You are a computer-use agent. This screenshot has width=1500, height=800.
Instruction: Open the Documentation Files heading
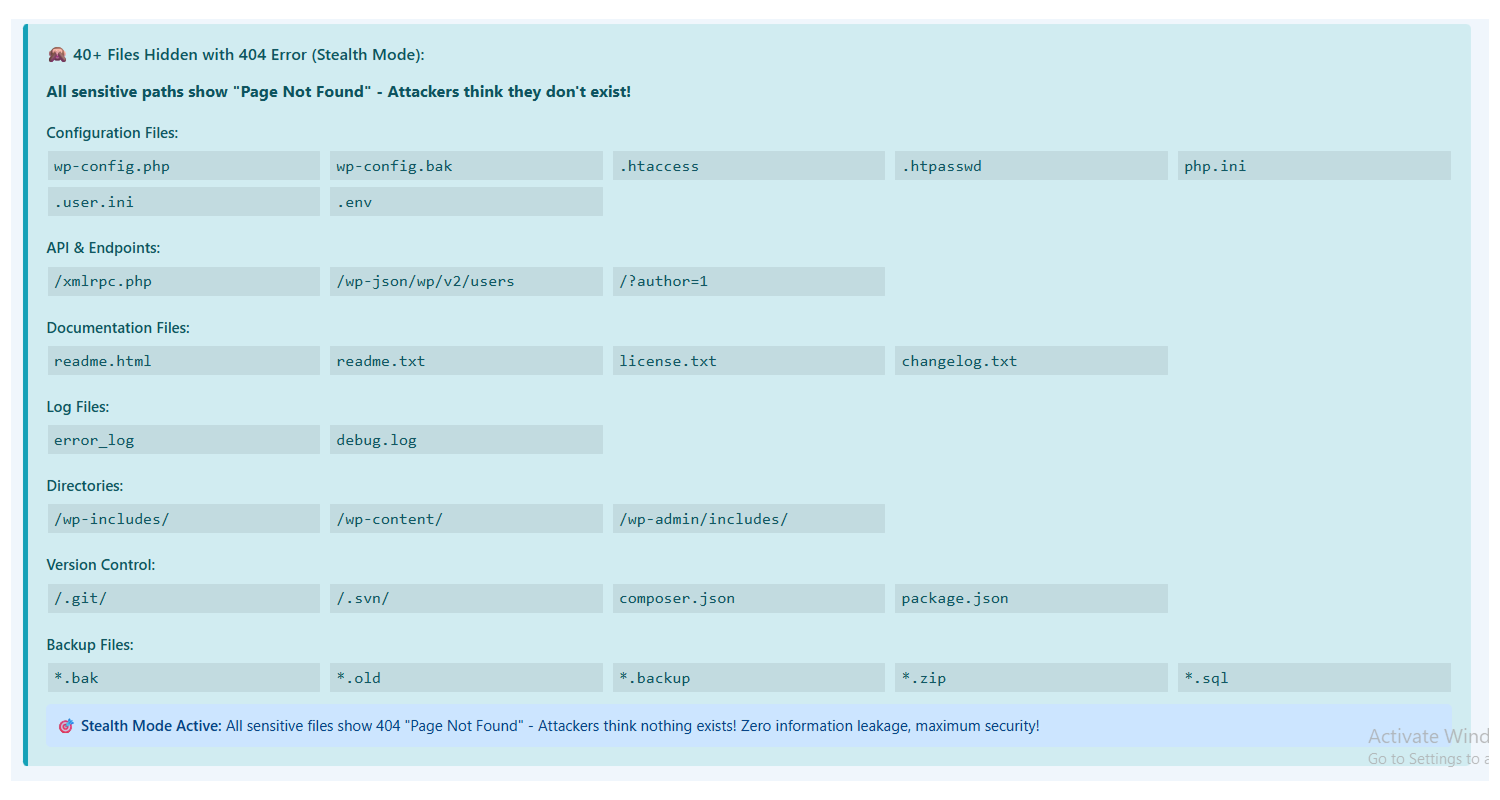(118, 327)
